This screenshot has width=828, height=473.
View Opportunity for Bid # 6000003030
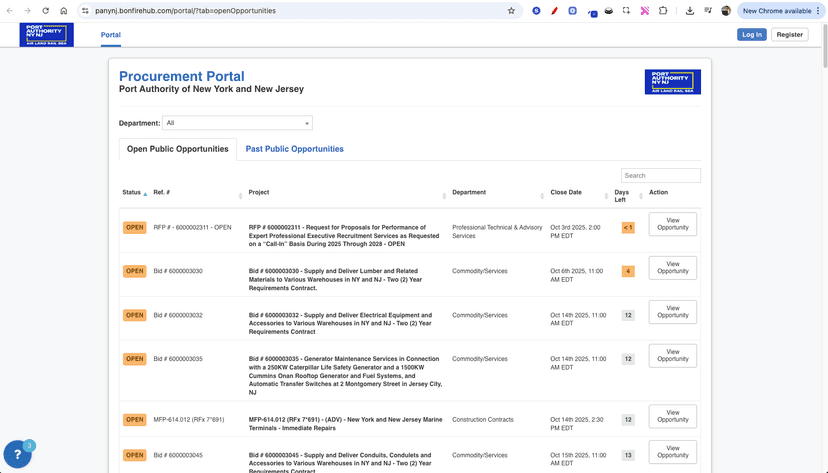click(x=672, y=267)
